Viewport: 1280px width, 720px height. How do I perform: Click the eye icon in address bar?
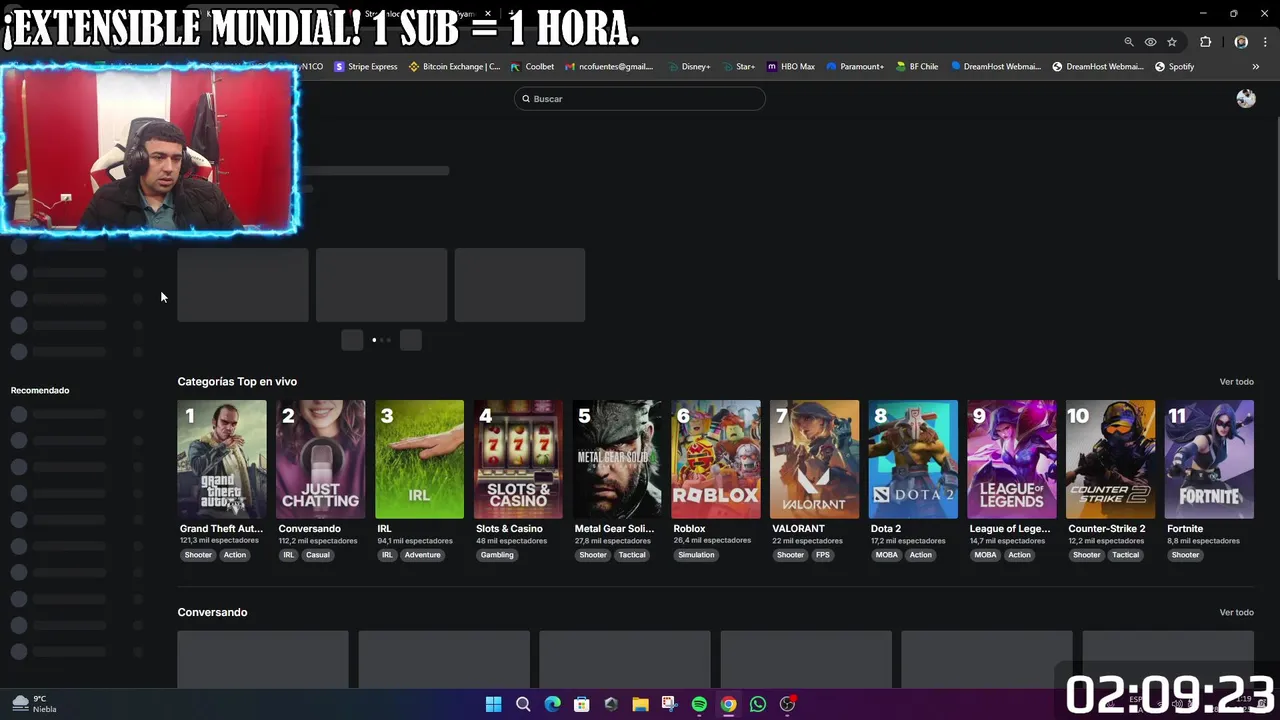[x=1150, y=42]
